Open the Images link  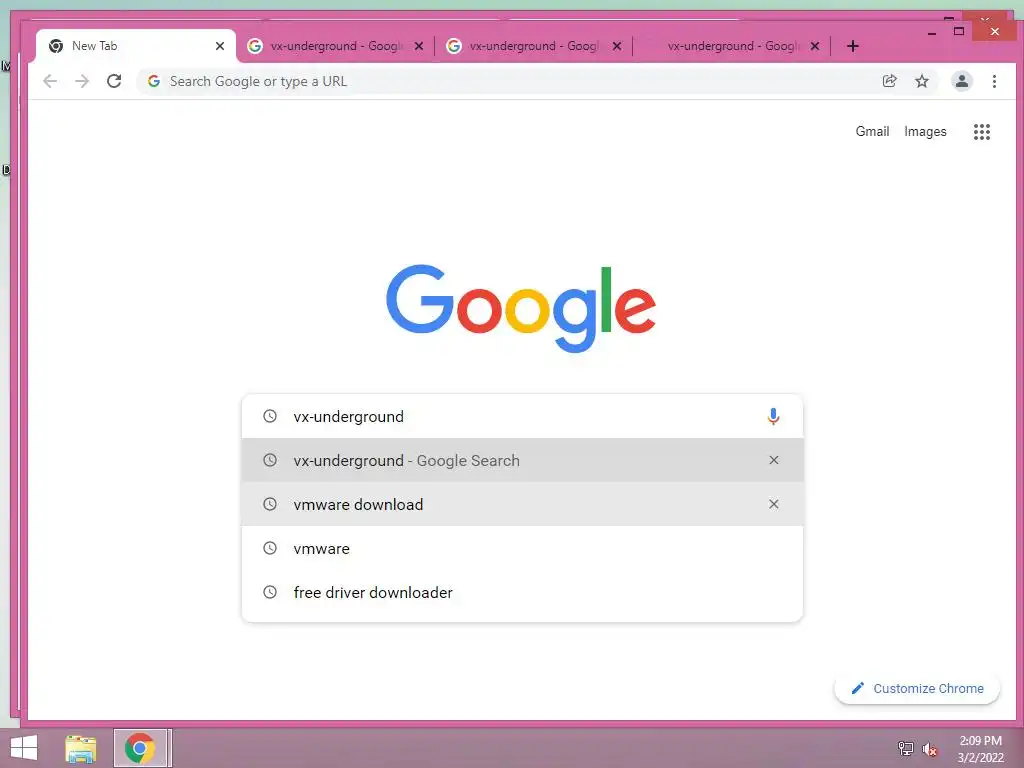click(925, 131)
